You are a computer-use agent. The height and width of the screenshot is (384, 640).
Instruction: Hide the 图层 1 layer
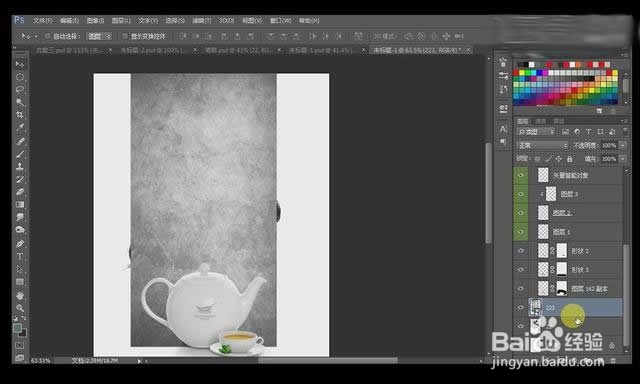[x=520, y=232]
